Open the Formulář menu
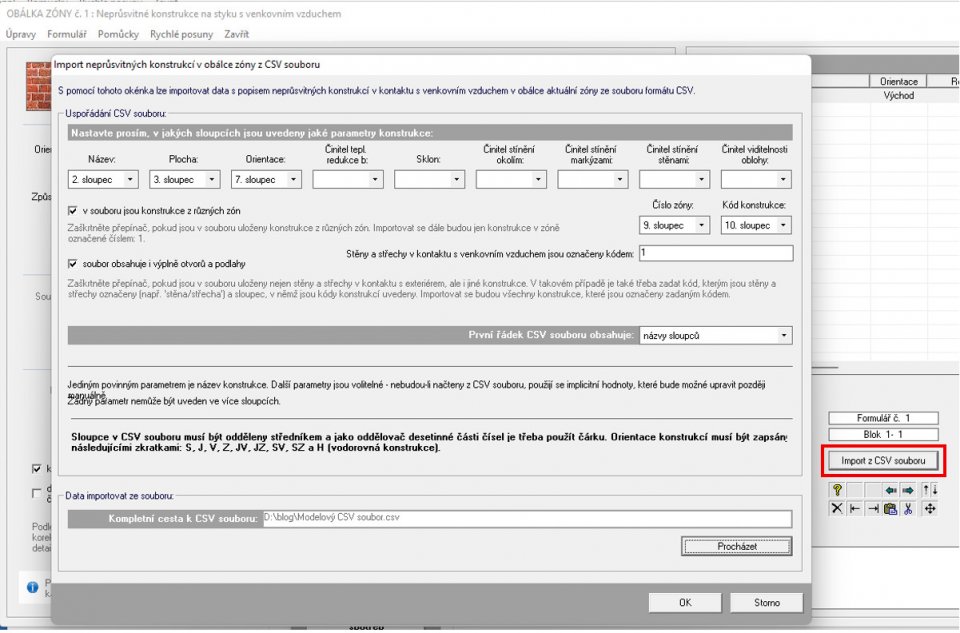The width and height of the screenshot is (960, 633). tap(67, 34)
